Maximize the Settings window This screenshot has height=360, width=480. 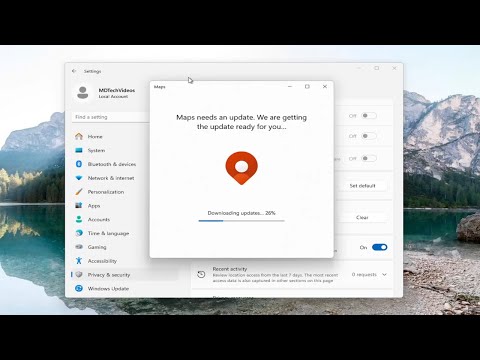point(377,68)
